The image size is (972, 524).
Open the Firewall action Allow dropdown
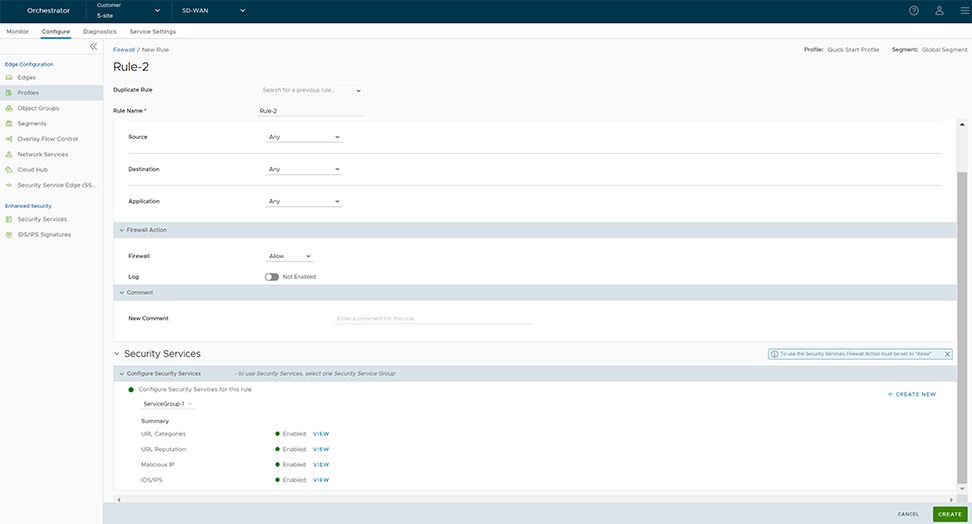(290, 256)
